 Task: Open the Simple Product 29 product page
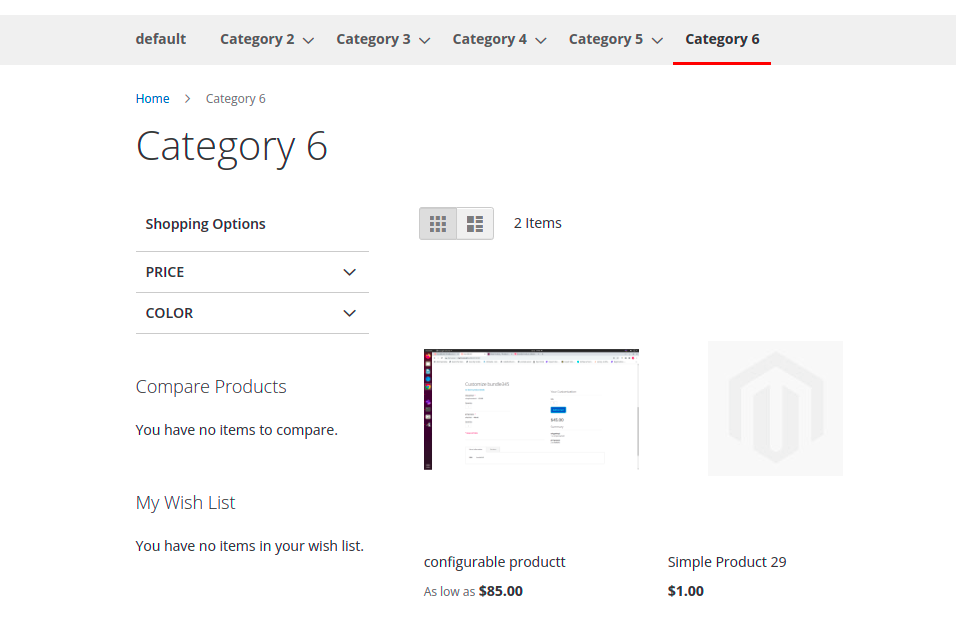point(727,561)
